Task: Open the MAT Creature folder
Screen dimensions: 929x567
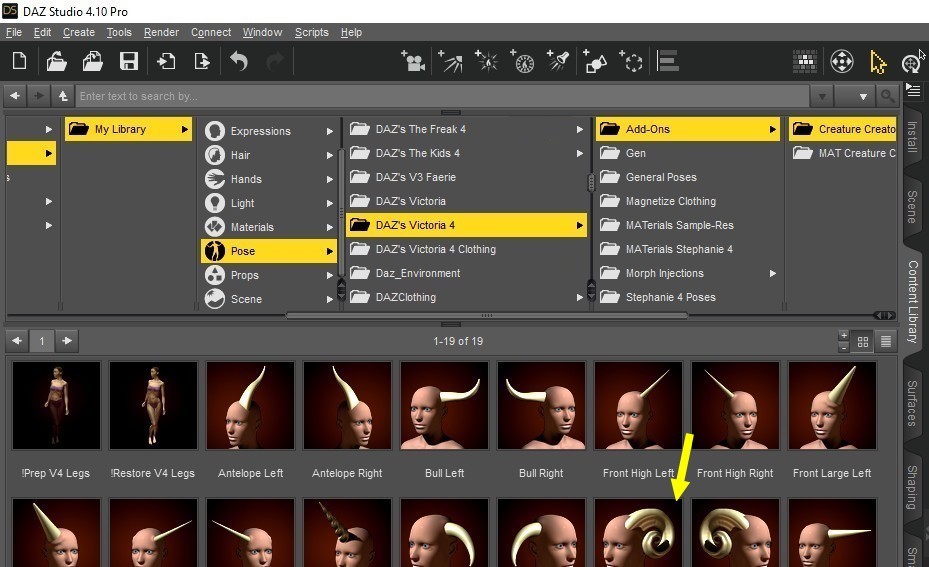Action: click(844, 153)
